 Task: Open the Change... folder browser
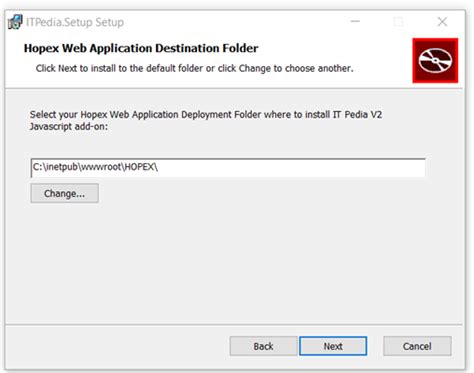(64, 193)
